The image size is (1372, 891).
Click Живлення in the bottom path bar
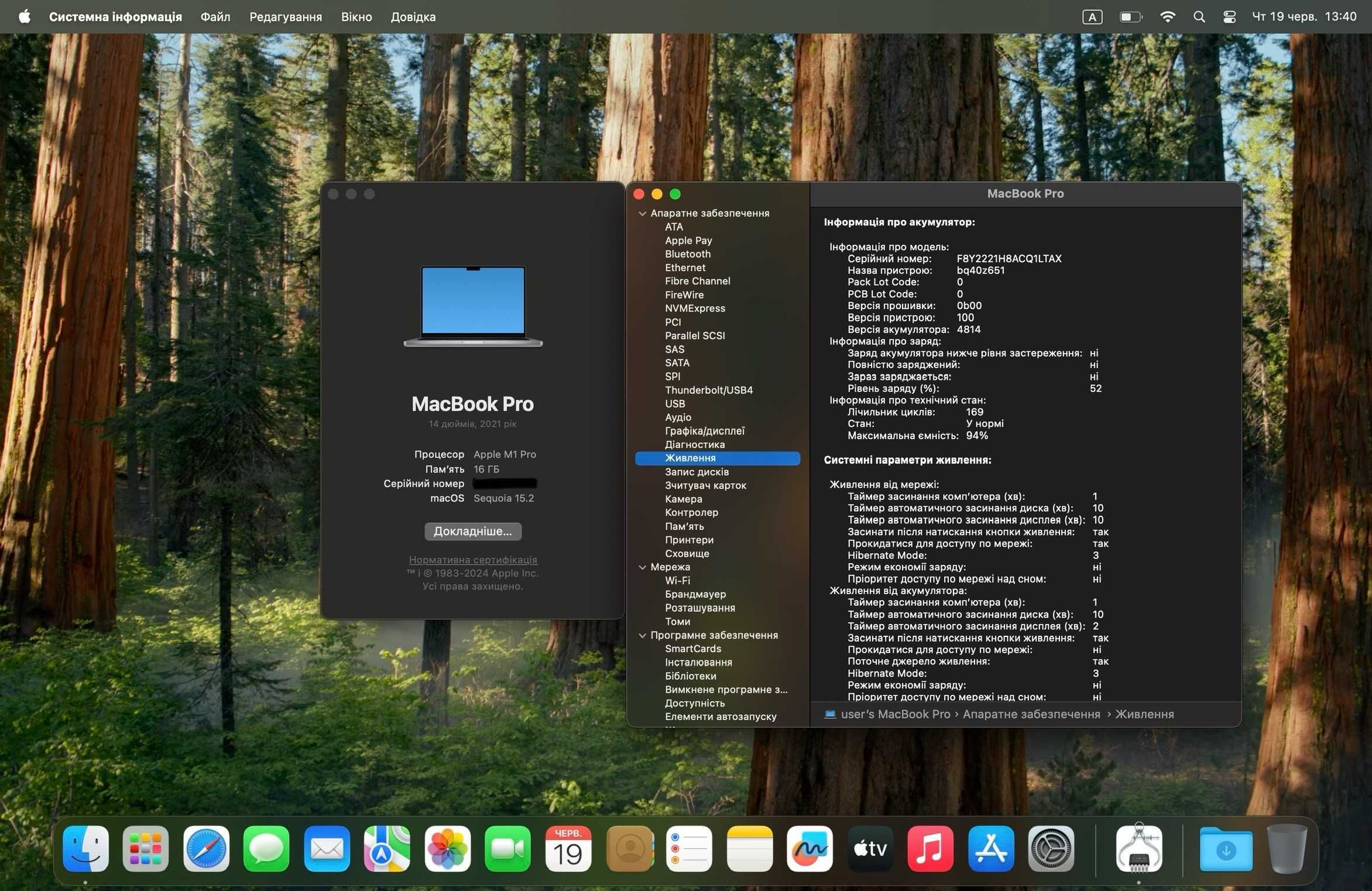click(1144, 714)
